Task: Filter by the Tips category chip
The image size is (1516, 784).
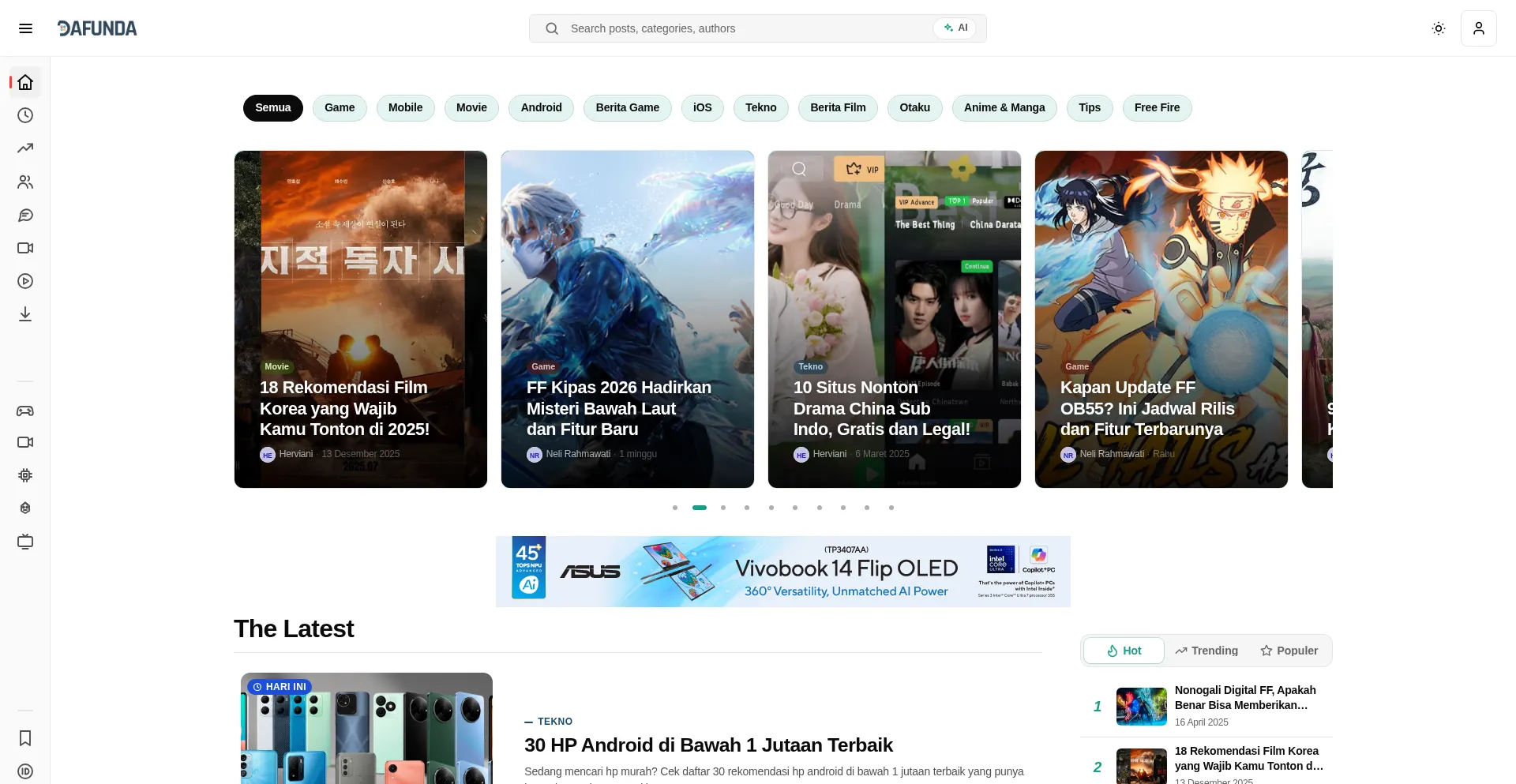Action: [x=1090, y=108]
